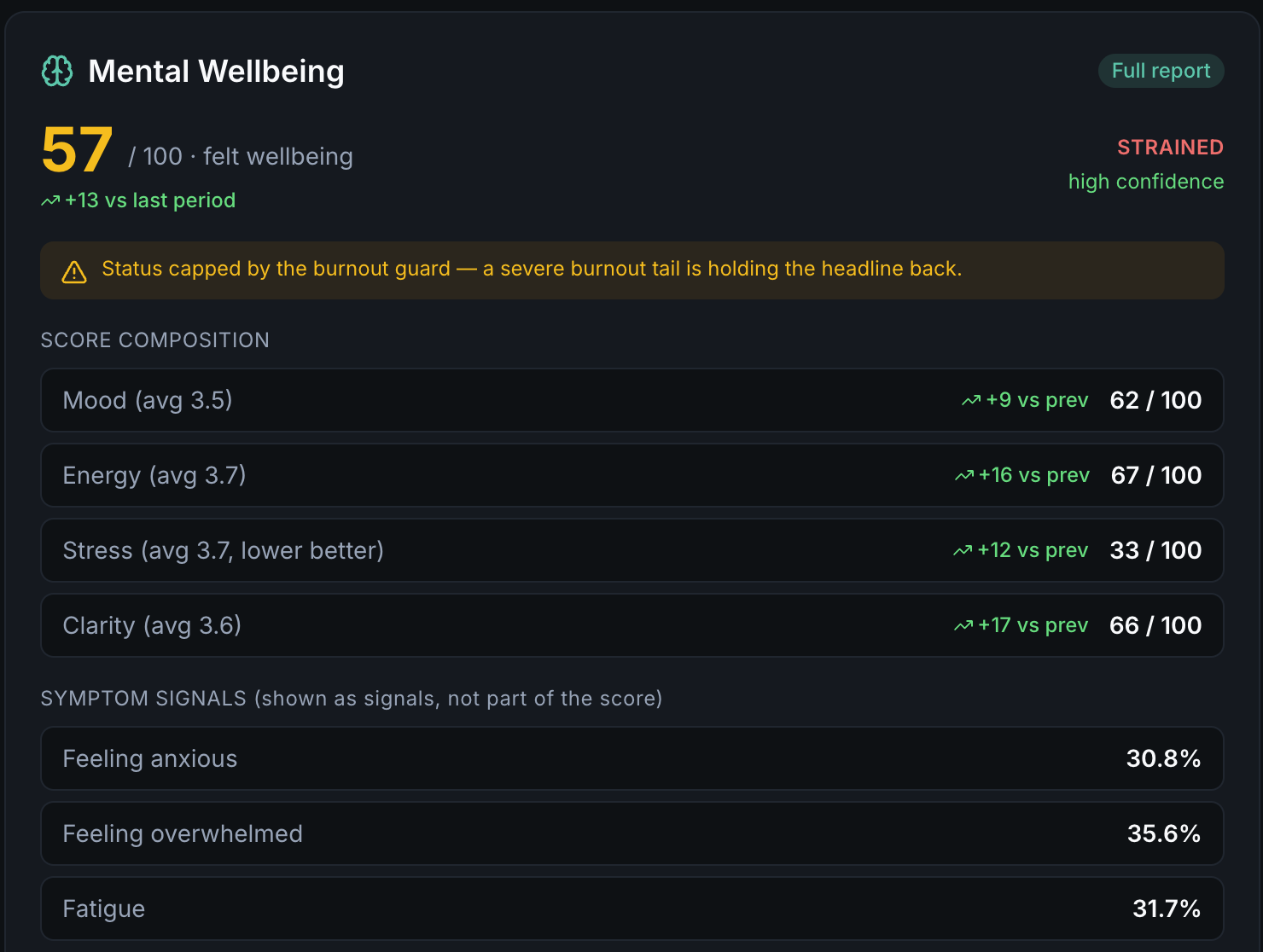Click the burnout guard warning banner text

(532, 269)
